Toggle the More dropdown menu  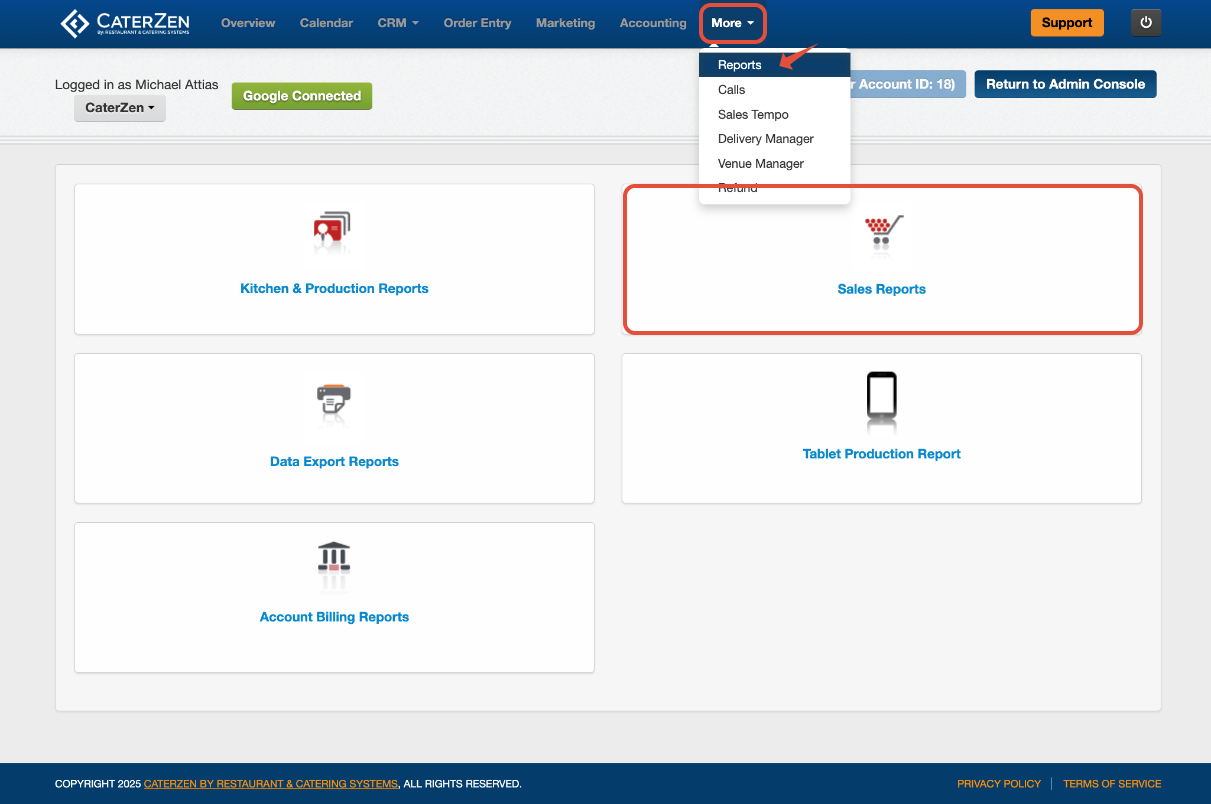pyautogui.click(x=733, y=23)
